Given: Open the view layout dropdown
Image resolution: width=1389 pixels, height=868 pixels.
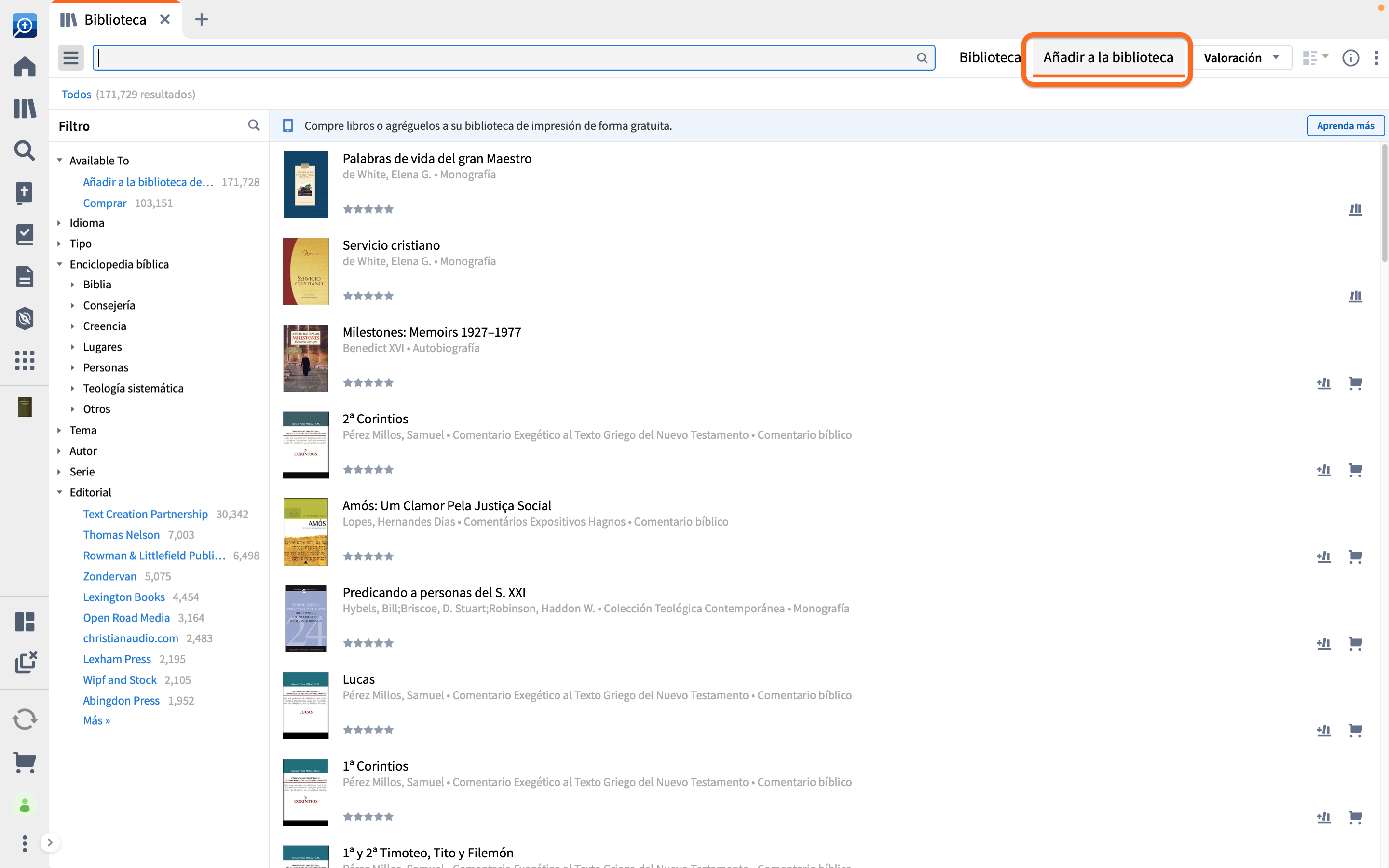Looking at the screenshot, I should pyautogui.click(x=1315, y=58).
